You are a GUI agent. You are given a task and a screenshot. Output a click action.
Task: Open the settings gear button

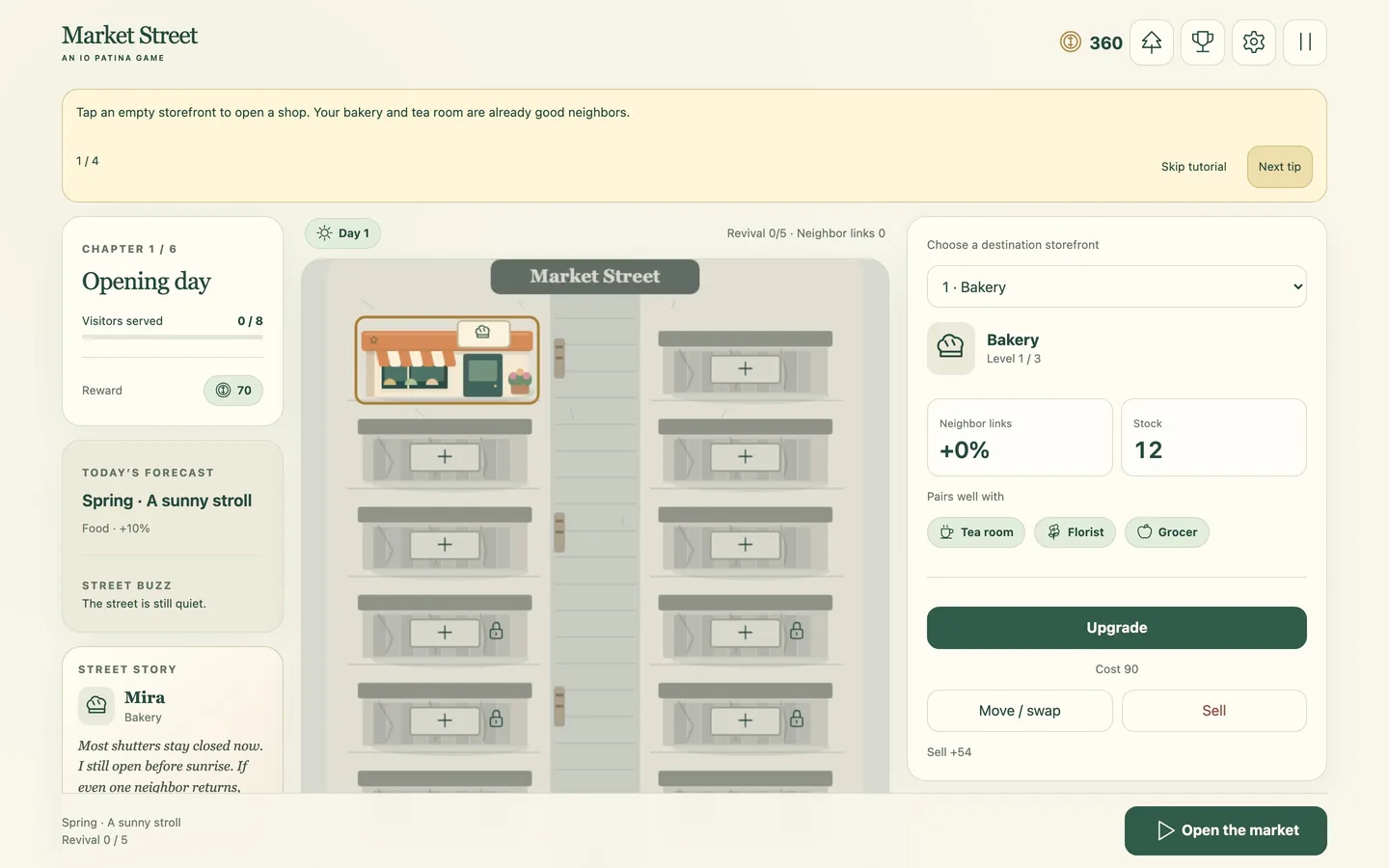click(x=1254, y=42)
